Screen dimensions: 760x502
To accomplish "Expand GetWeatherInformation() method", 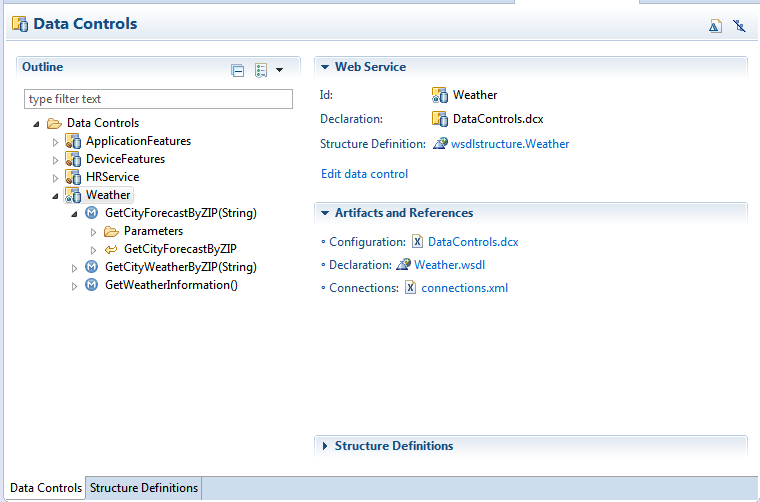I will click(x=74, y=286).
